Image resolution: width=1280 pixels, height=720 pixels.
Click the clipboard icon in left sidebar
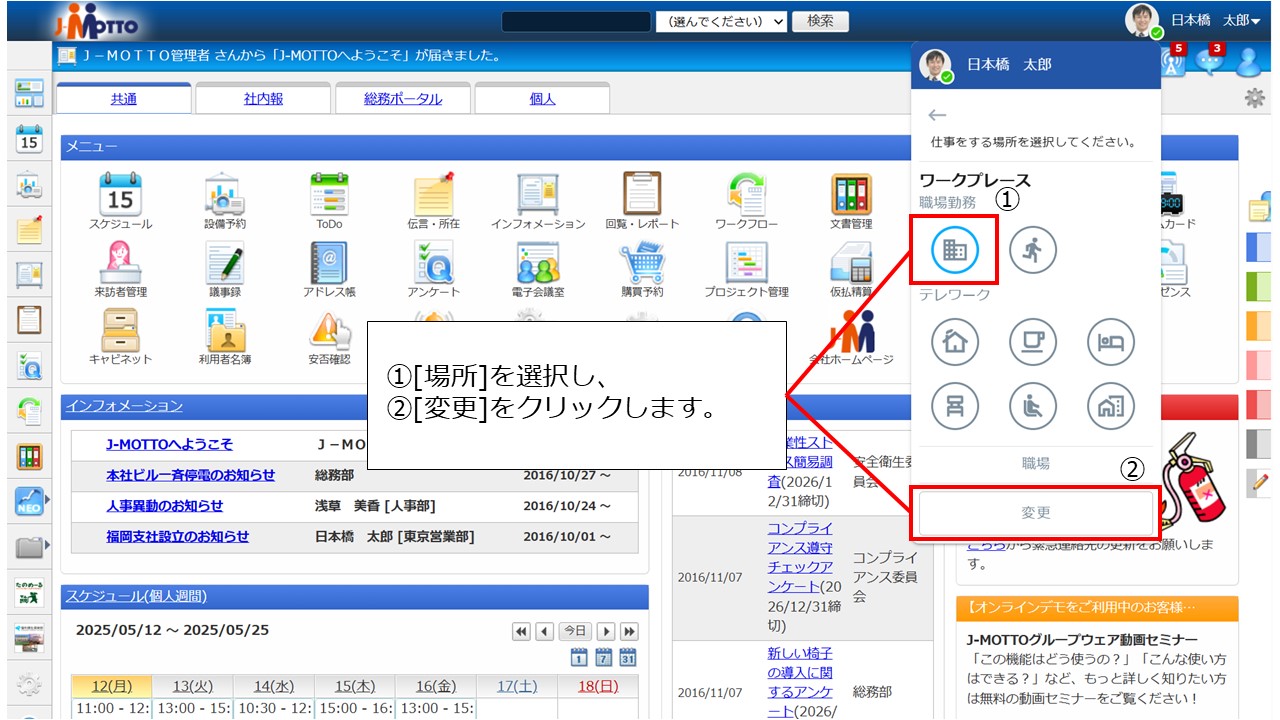(29, 319)
